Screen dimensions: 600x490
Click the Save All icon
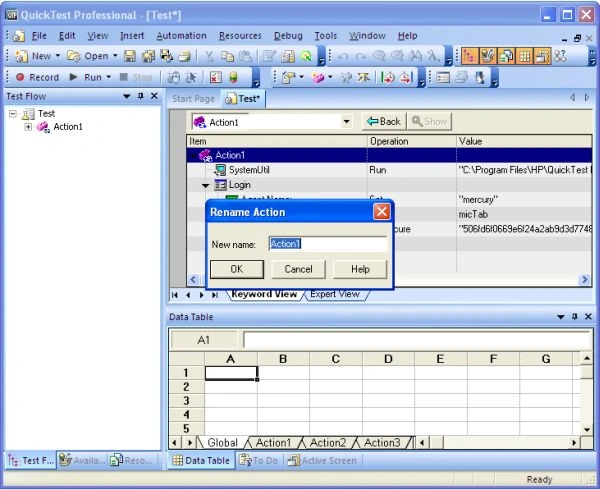(x=148, y=56)
